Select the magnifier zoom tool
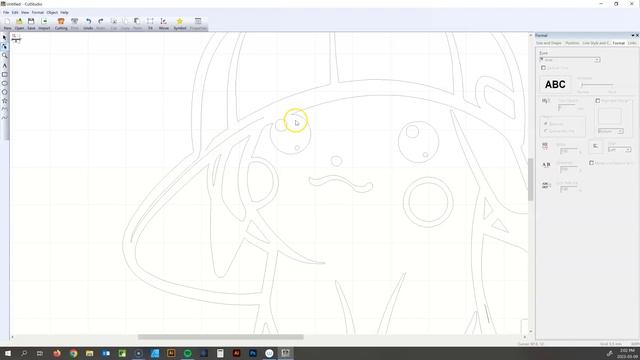 pos(4,56)
